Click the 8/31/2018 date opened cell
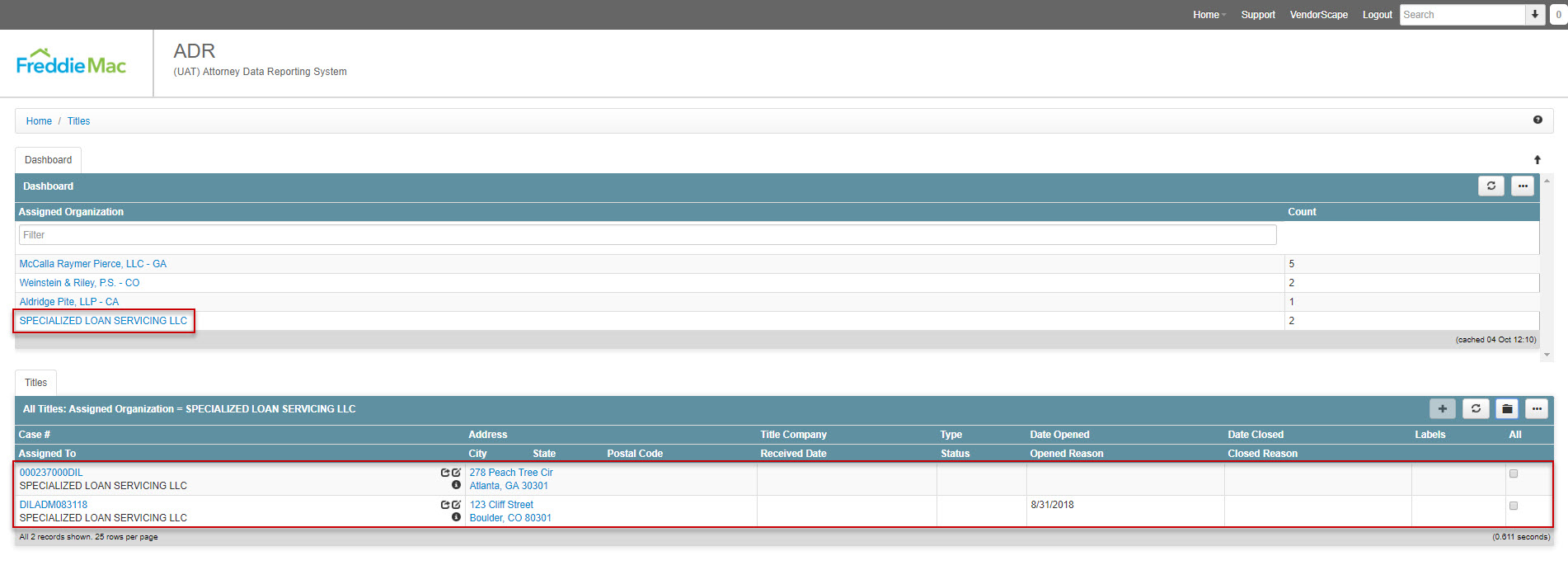1568x570 pixels. [x=1052, y=505]
